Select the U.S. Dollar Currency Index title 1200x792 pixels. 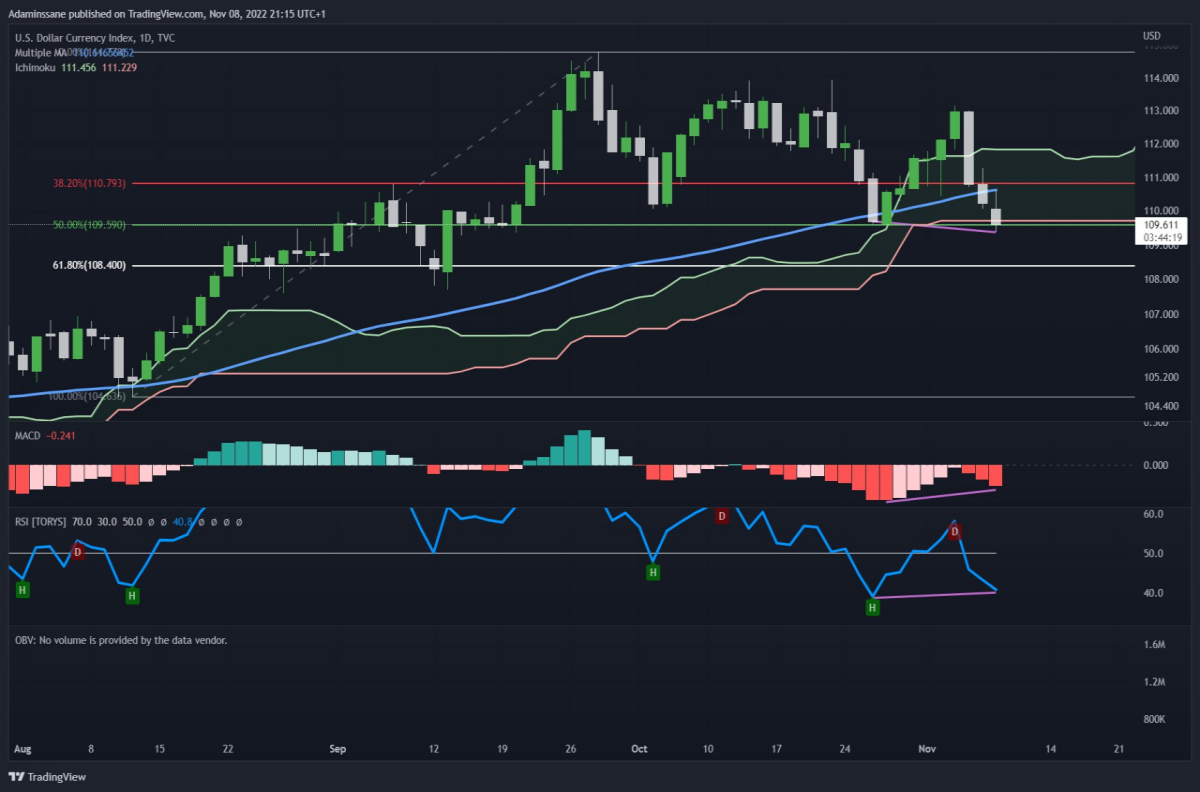(95, 38)
